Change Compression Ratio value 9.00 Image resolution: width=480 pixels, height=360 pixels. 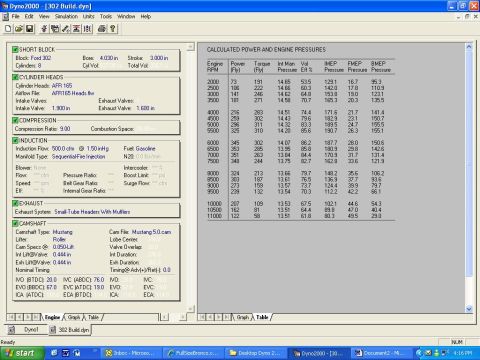65,129
